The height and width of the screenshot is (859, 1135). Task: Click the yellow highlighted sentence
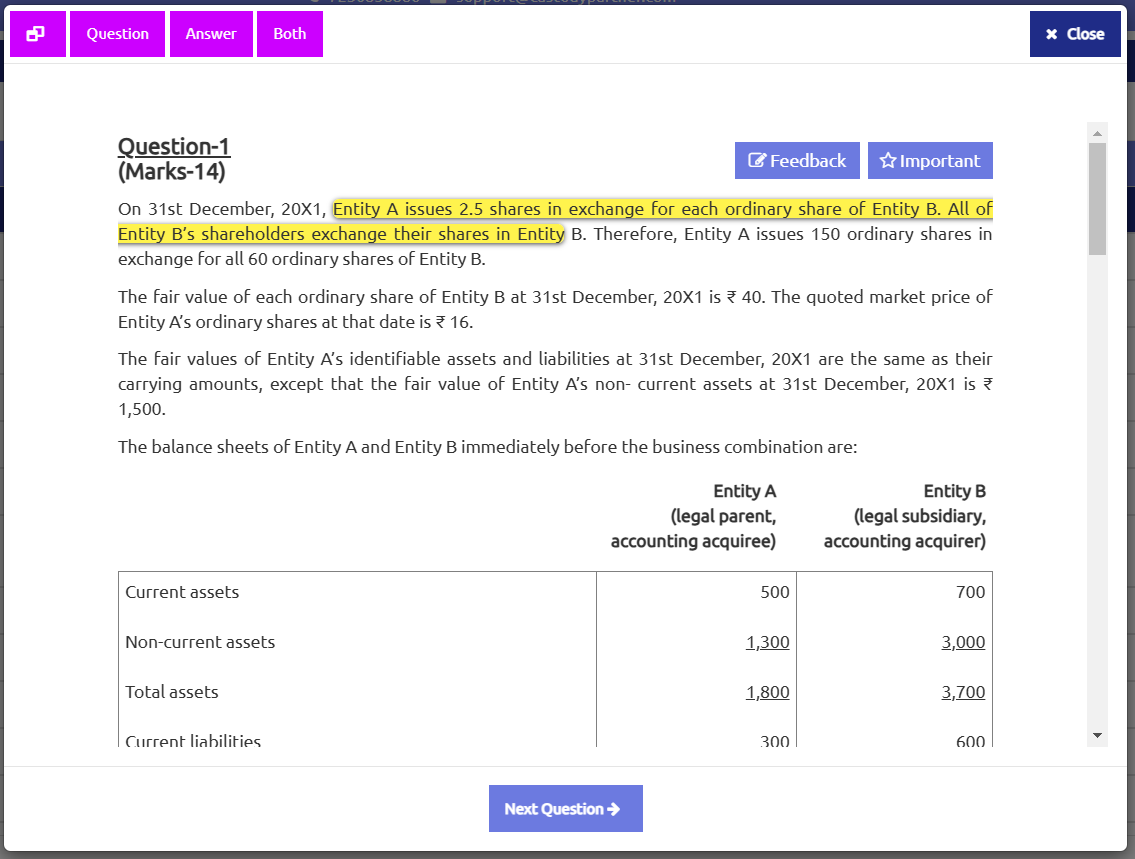(662, 210)
